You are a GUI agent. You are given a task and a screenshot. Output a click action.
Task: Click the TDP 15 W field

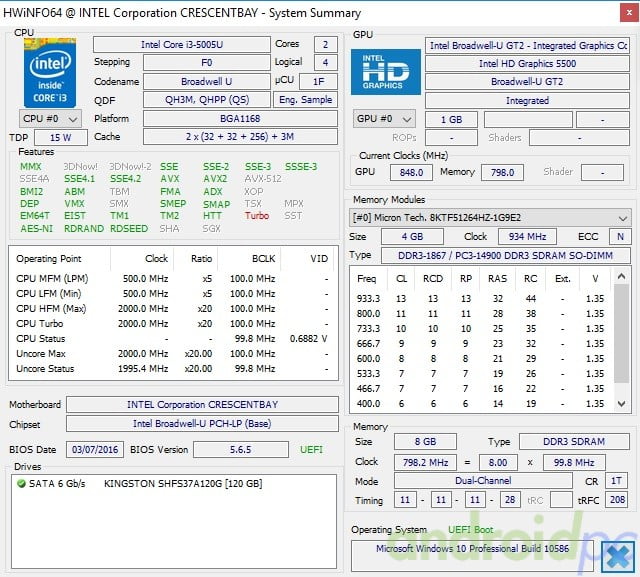pyautogui.click(x=61, y=138)
